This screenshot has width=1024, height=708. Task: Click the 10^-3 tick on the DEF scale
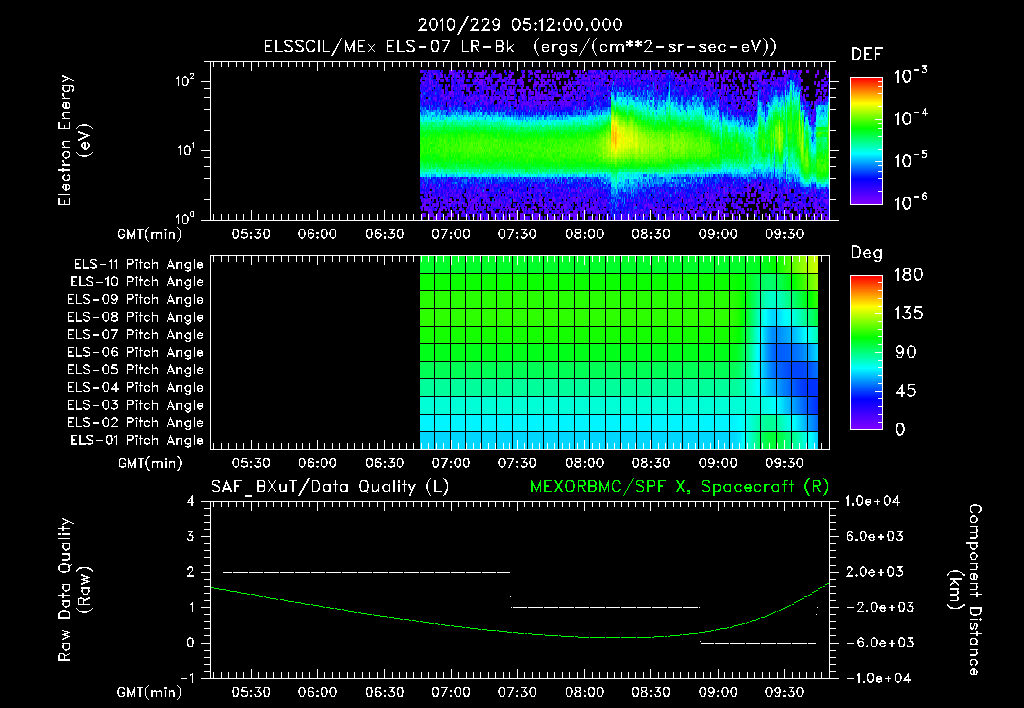click(x=910, y=76)
